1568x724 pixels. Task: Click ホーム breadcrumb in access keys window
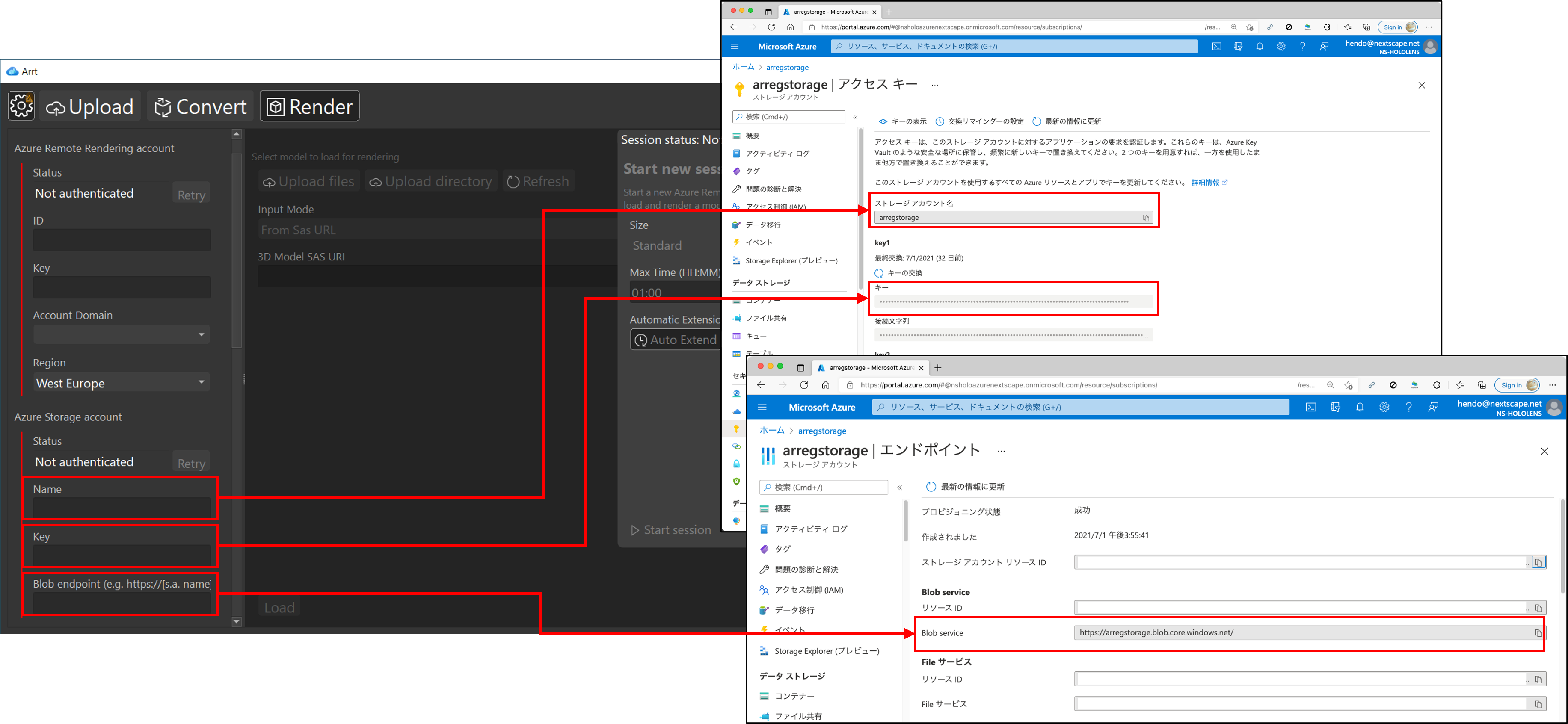point(743,67)
